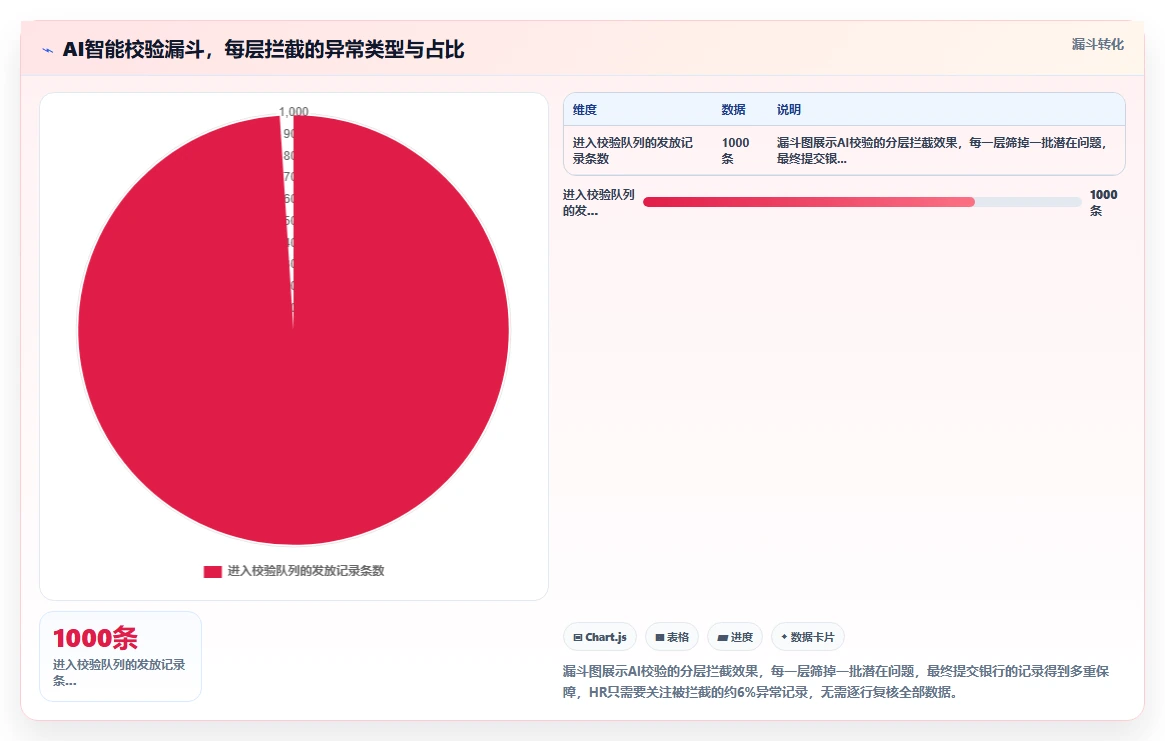1165x741 pixels.
Task: Click the 1000条 value beside the progress bar
Action: [x=1103, y=202]
